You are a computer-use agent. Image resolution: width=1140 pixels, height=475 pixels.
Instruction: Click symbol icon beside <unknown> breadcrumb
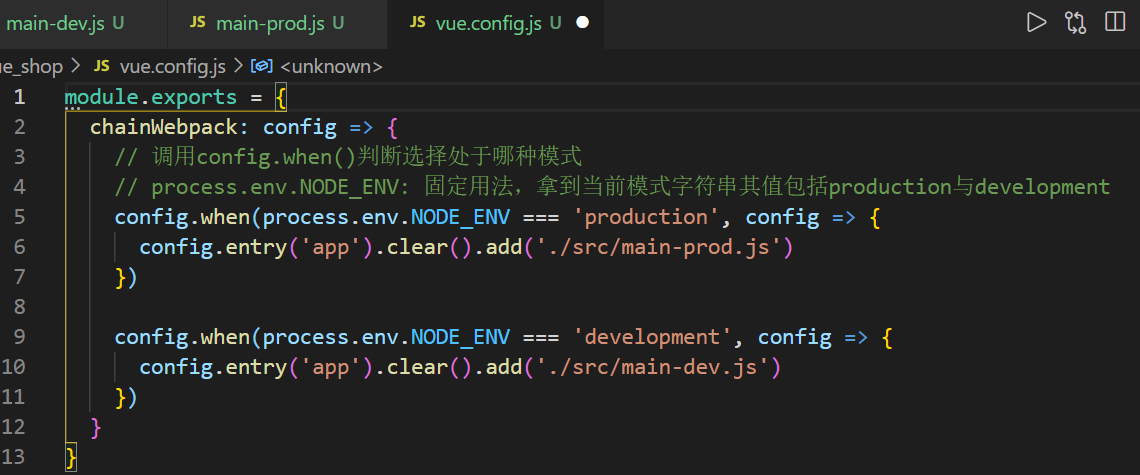pos(262,66)
